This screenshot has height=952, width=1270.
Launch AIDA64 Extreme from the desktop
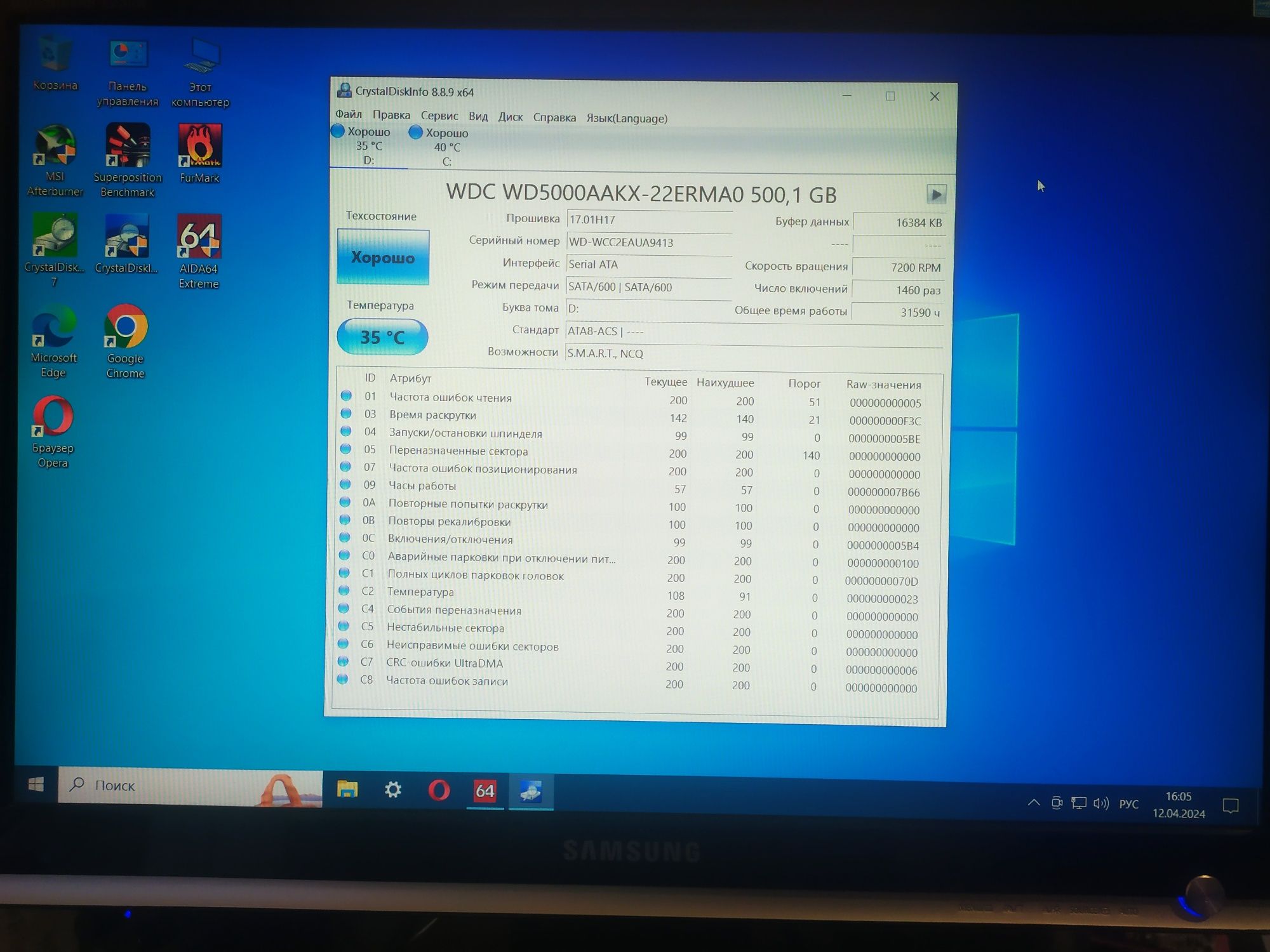[x=199, y=251]
